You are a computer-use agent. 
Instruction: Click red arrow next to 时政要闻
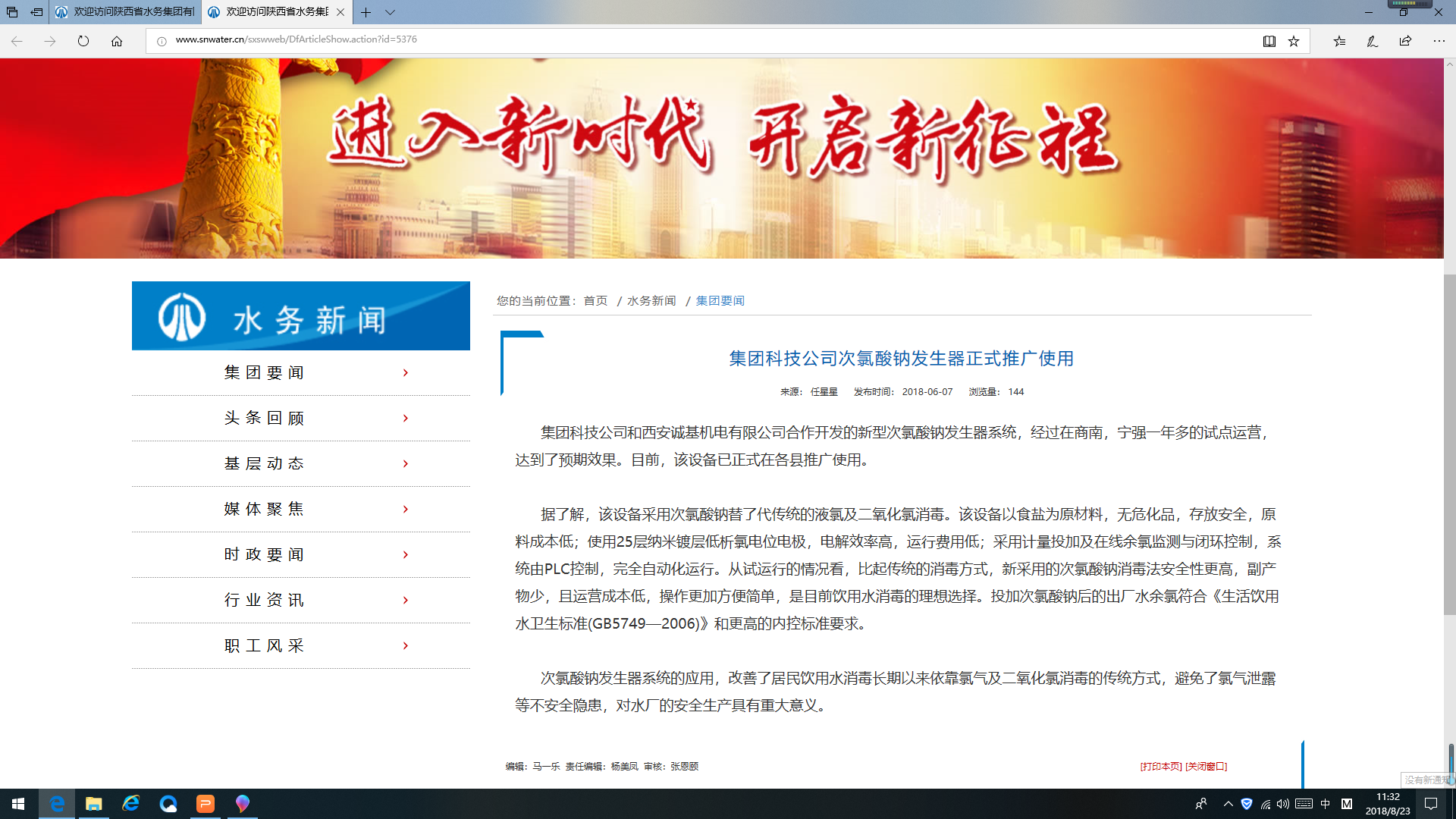406,554
